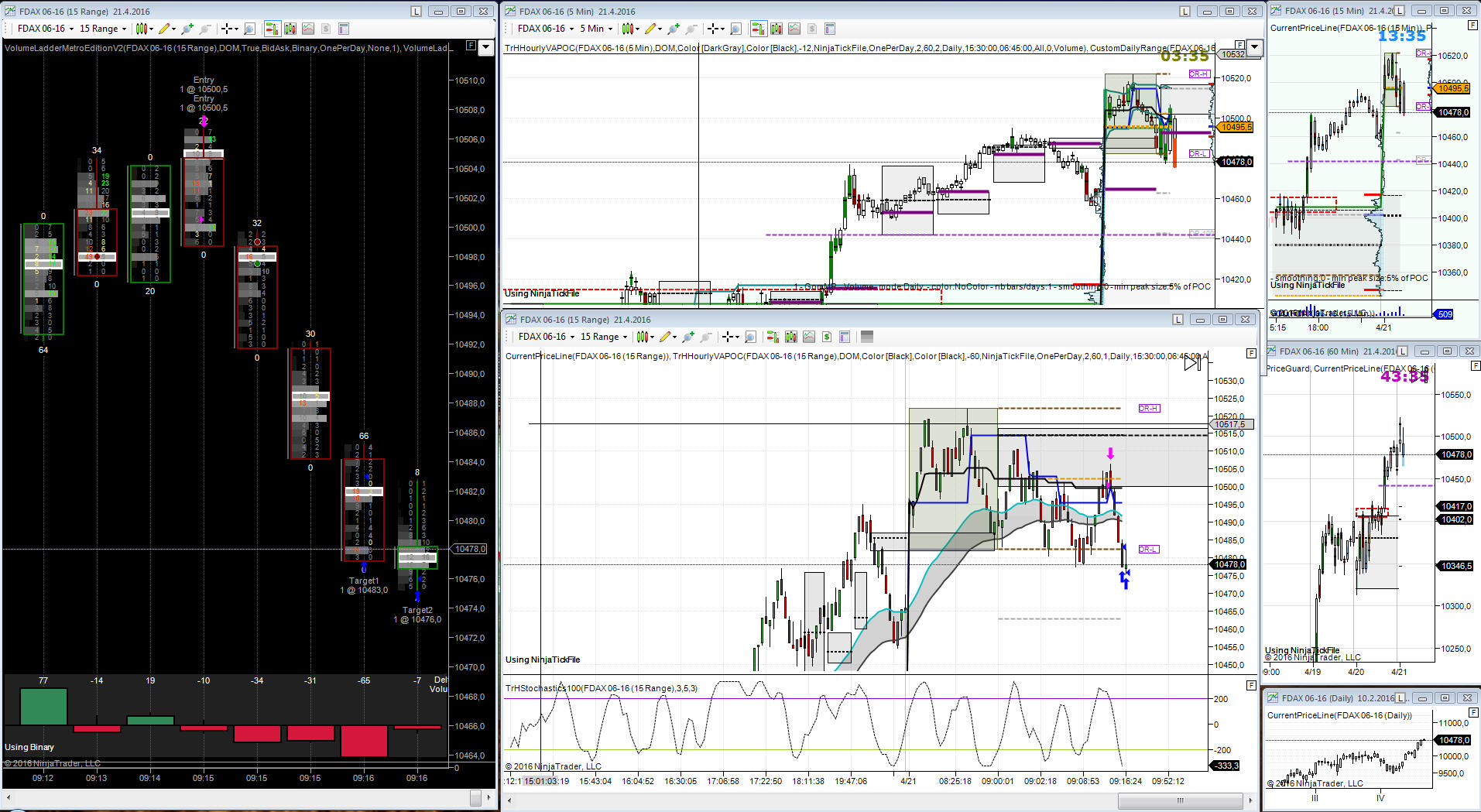Toggle the F button in left Range chart

point(471,46)
